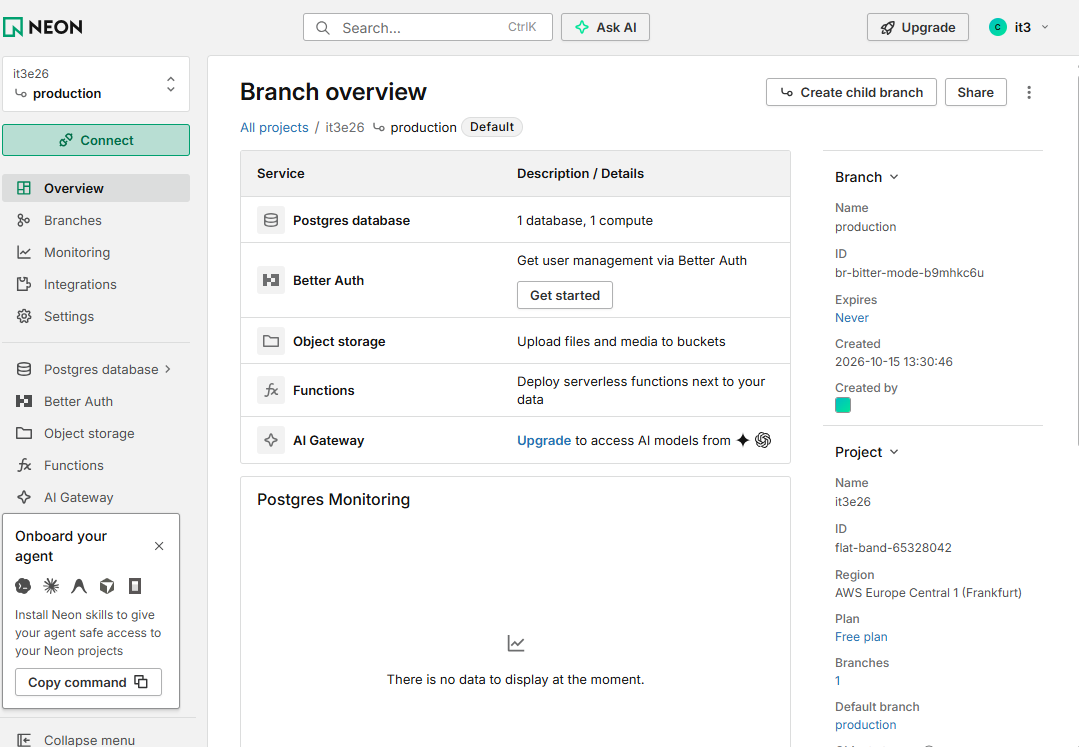Click the chart icon in Postgres Monitoring
The height and width of the screenshot is (747, 1079).
click(x=515, y=643)
